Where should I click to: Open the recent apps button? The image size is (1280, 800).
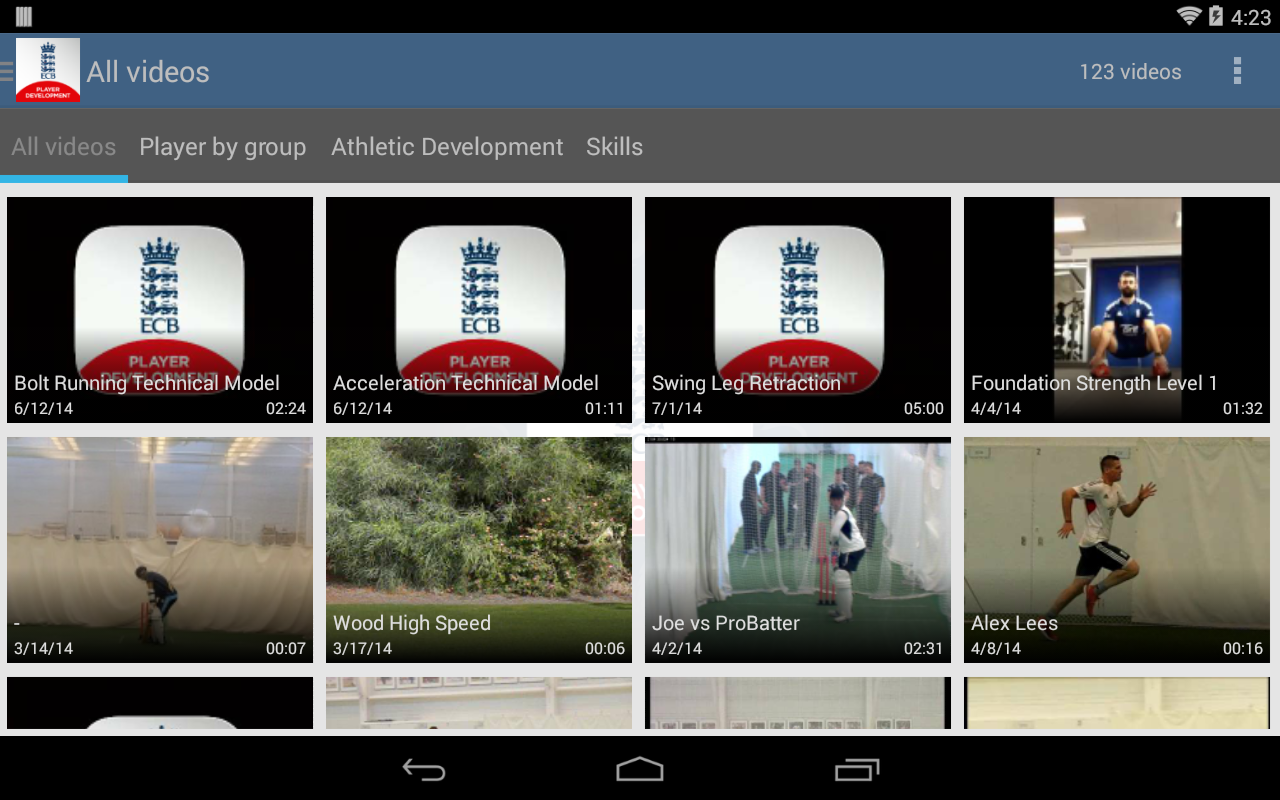(857, 769)
